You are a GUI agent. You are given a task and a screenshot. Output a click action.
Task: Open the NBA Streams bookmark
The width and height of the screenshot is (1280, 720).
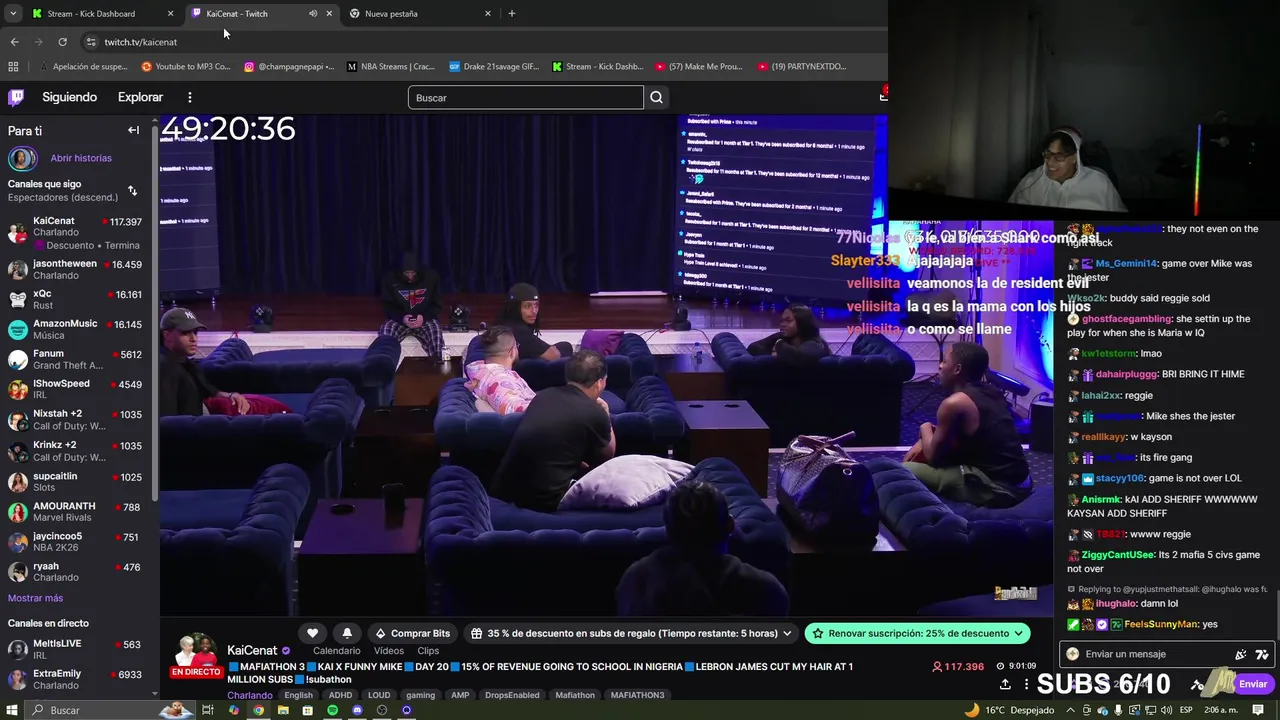click(390, 67)
